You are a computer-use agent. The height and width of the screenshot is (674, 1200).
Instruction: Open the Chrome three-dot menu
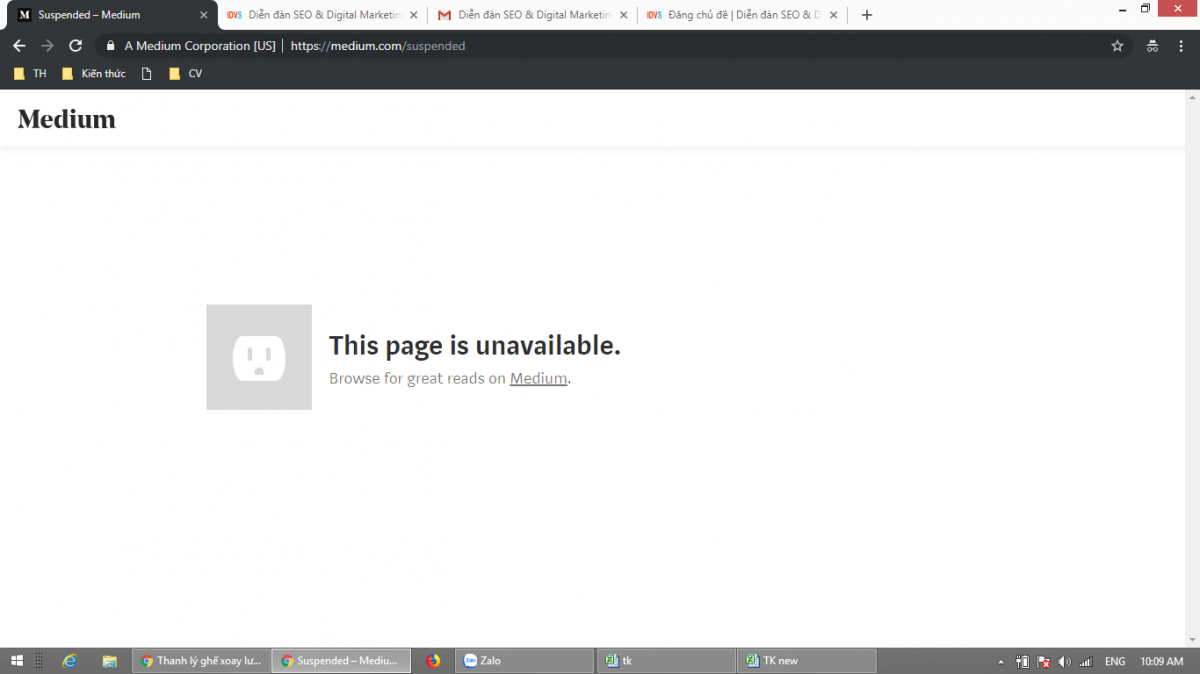(x=1181, y=46)
